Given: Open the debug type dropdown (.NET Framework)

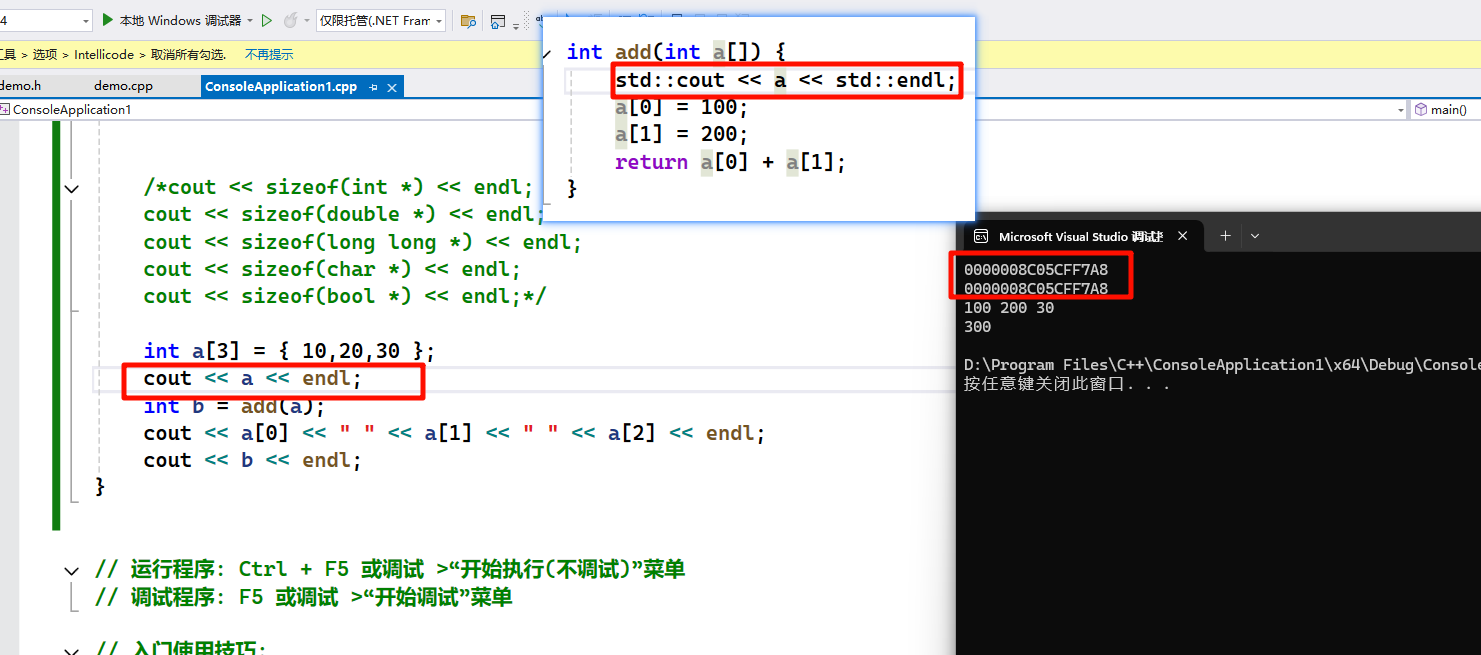Looking at the screenshot, I should (381, 20).
